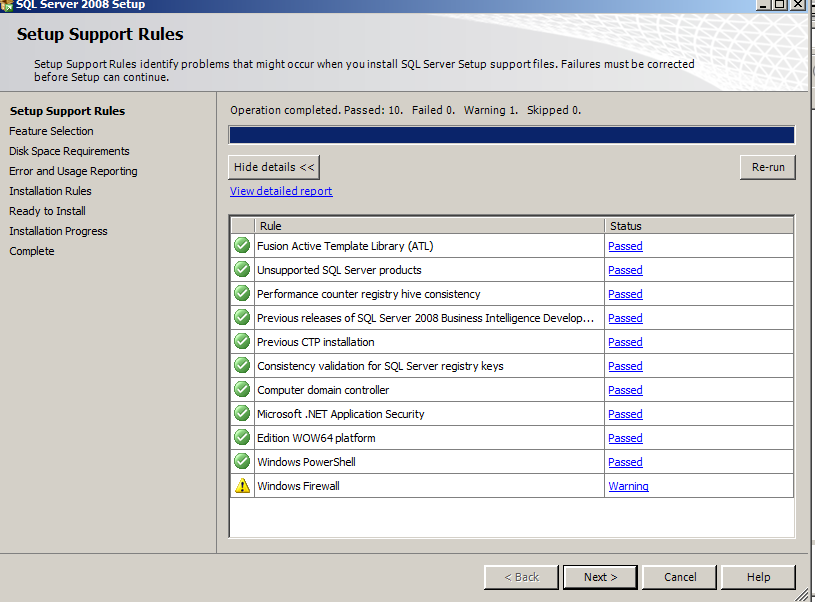The height and width of the screenshot is (602, 815).
Task: Cancel the SQL Server setup
Action: pyautogui.click(x=680, y=577)
